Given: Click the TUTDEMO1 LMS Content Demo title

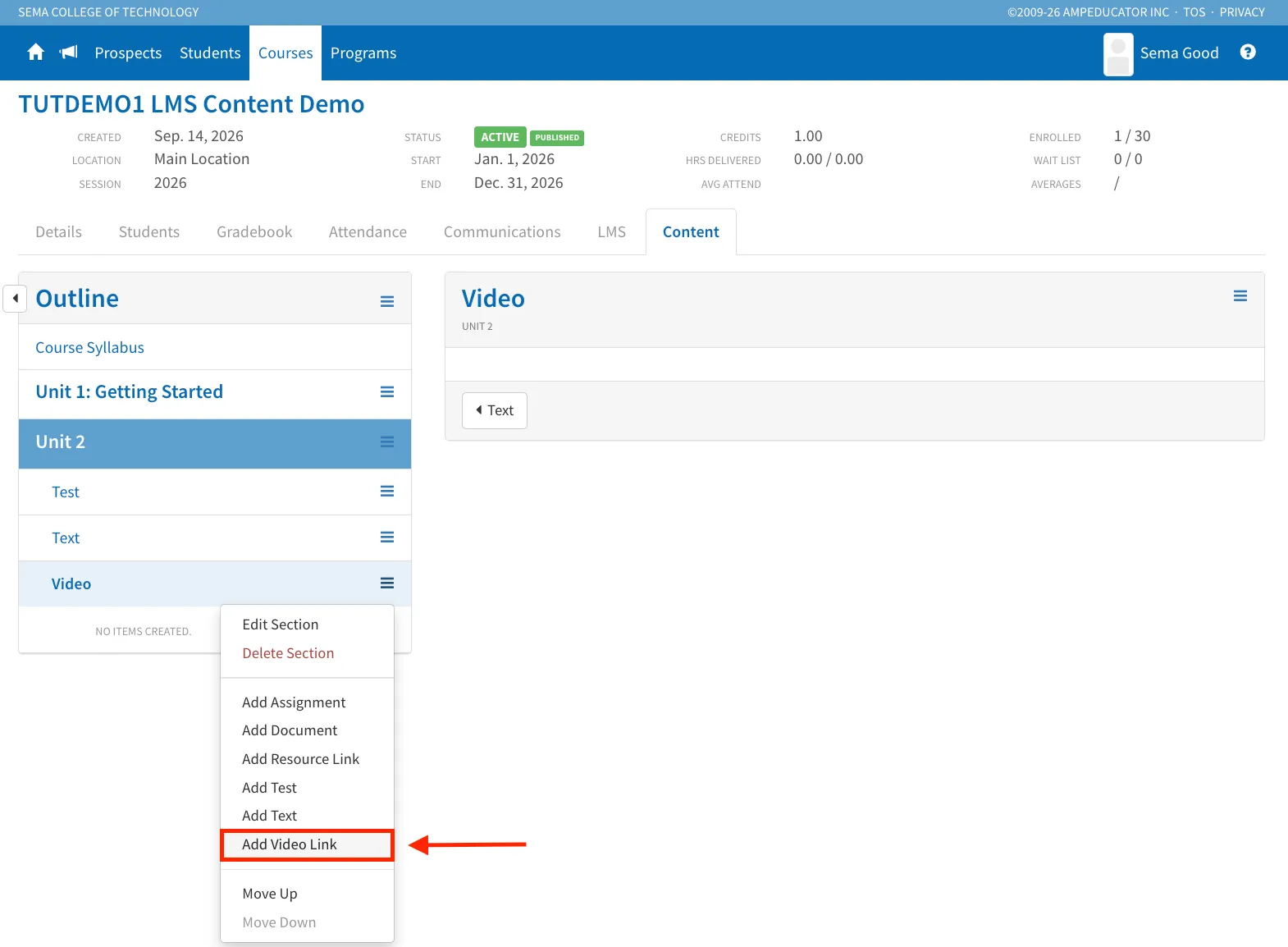Looking at the screenshot, I should [x=191, y=104].
